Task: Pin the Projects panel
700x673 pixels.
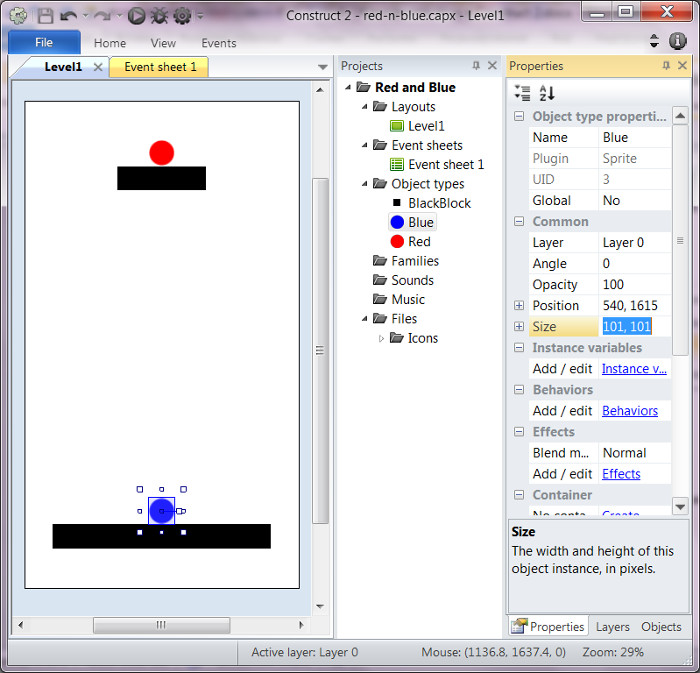Action: pos(475,66)
